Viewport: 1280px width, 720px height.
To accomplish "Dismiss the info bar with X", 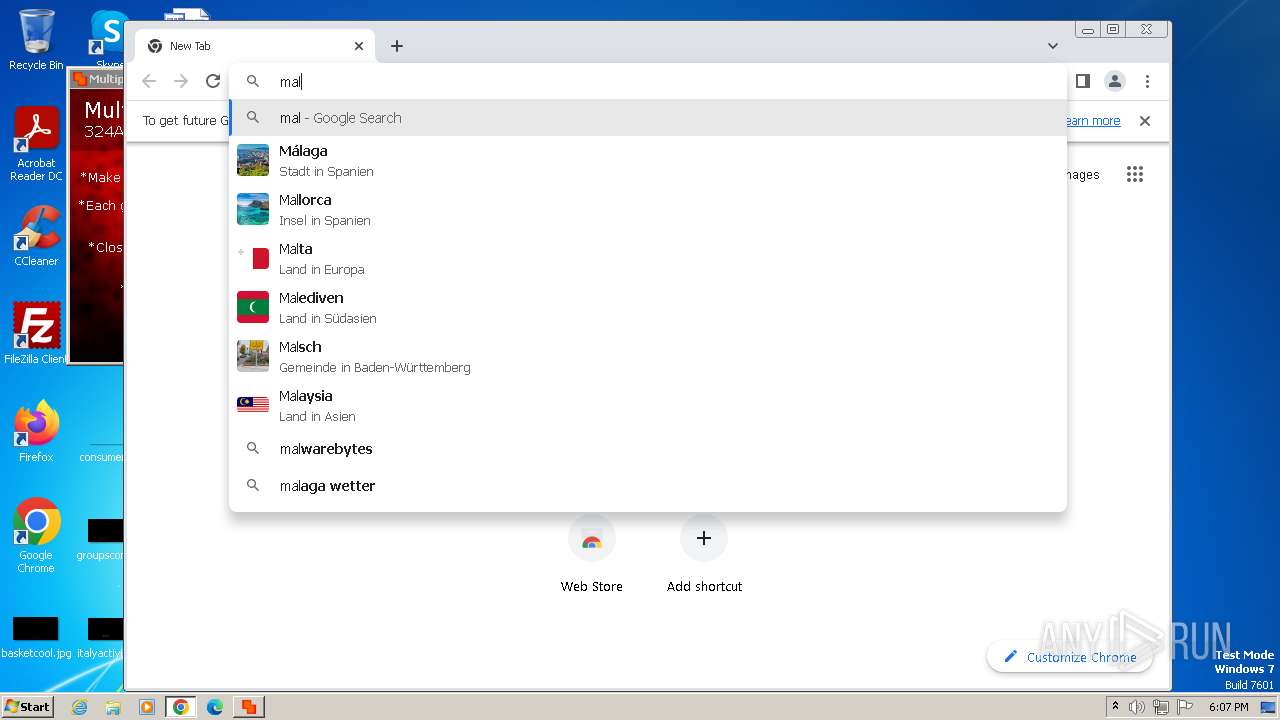I will click(x=1145, y=121).
